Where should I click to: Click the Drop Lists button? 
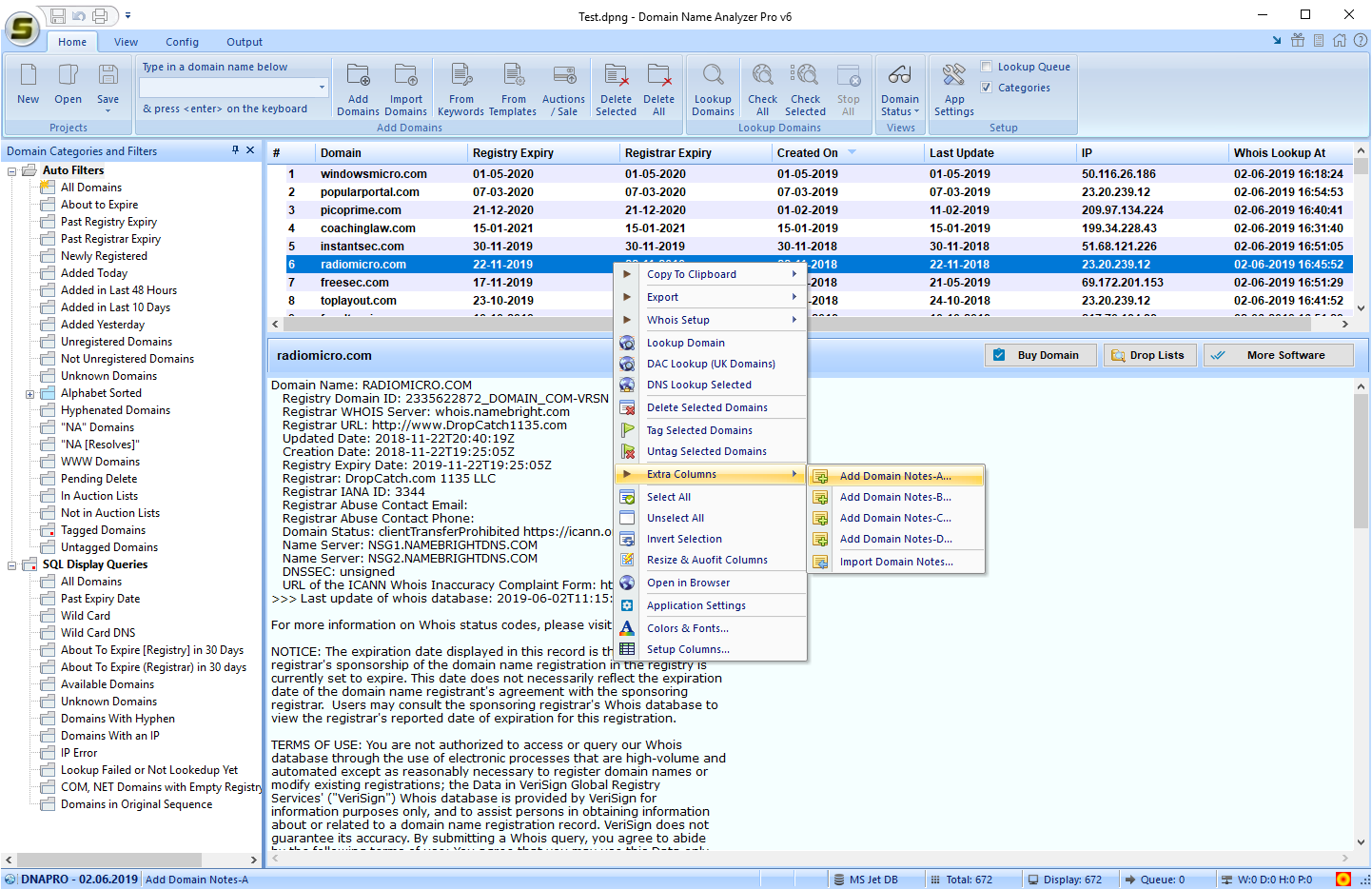point(1148,355)
